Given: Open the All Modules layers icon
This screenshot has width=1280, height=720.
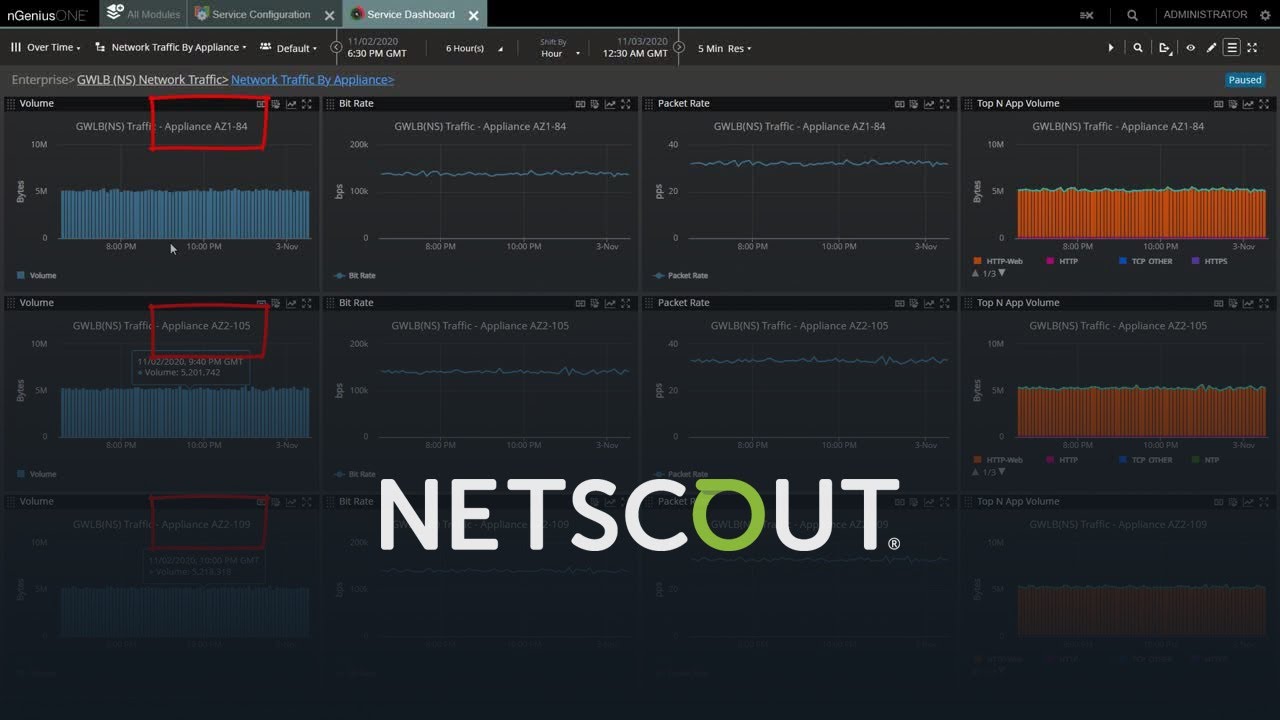Looking at the screenshot, I should (114, 14).
